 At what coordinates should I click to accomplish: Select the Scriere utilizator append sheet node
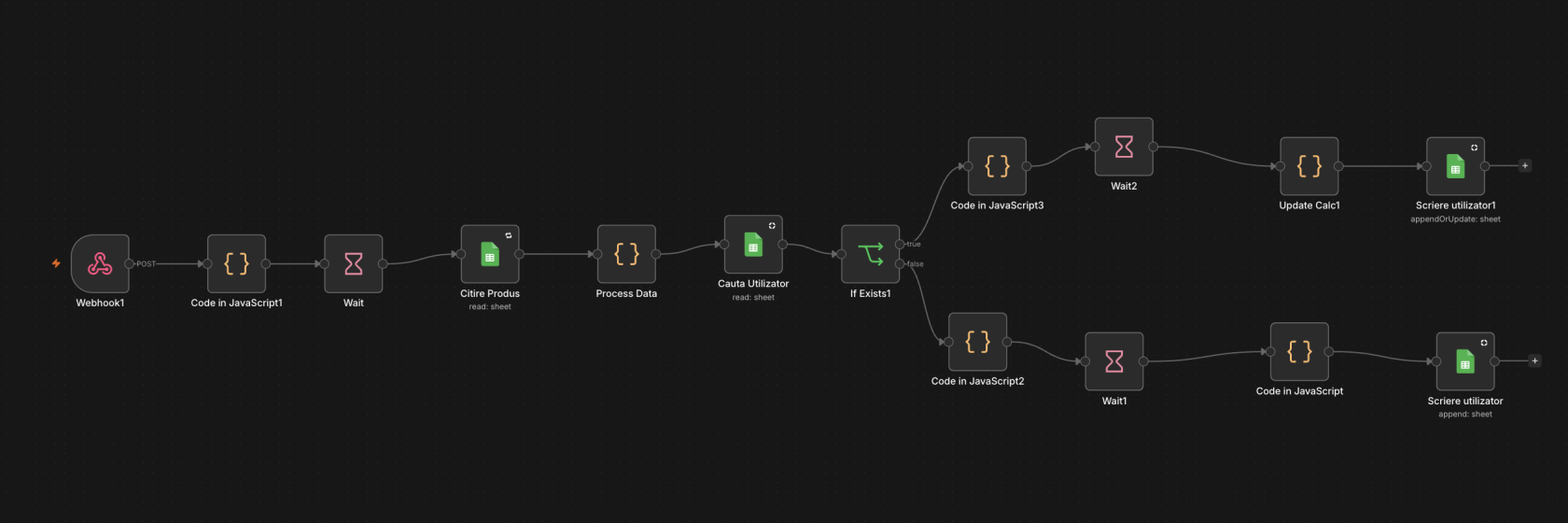pyautogui.click(x=1465, y=361)
